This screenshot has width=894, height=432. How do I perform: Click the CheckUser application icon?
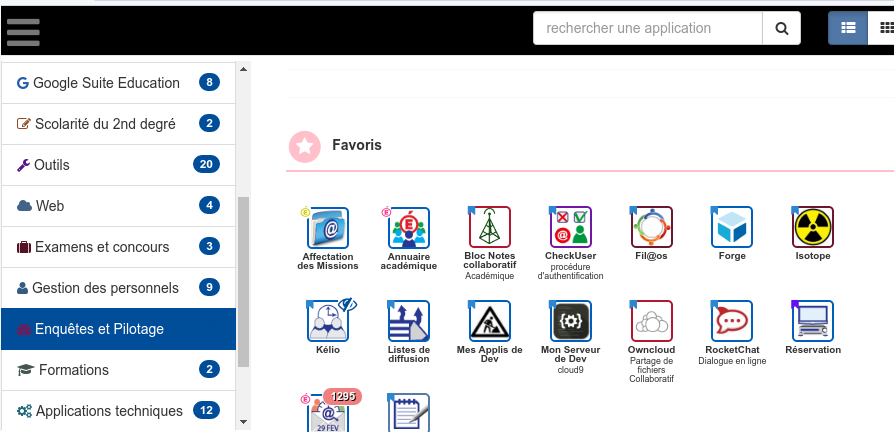coord(571,228)
